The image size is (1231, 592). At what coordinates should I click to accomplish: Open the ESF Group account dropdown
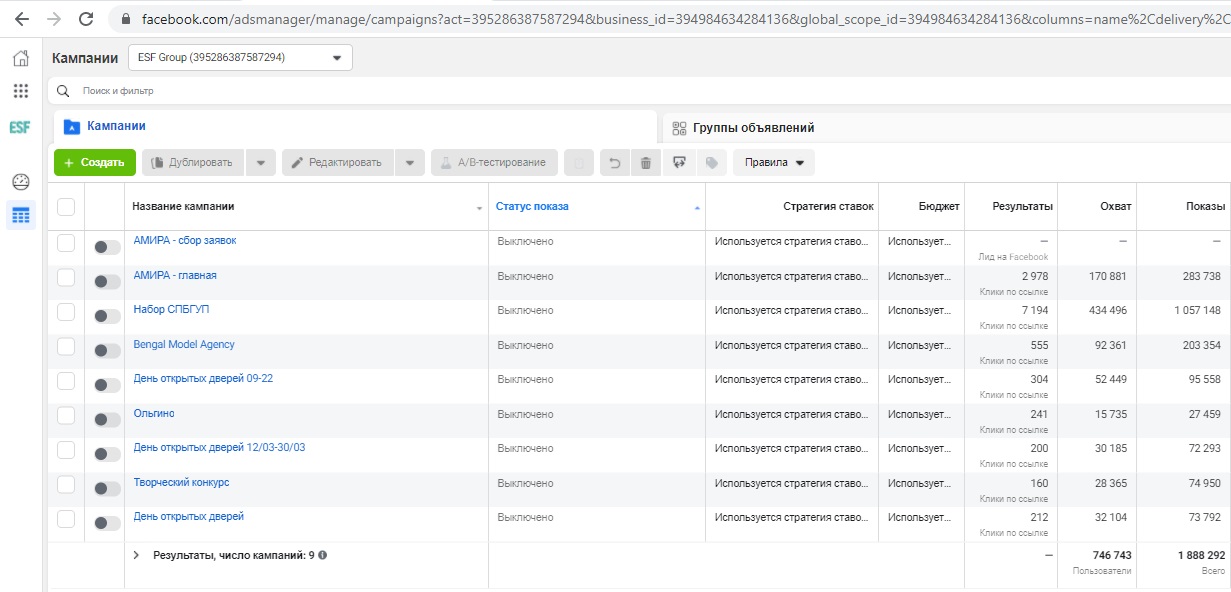pyautogui.click(x=240, y=58)
